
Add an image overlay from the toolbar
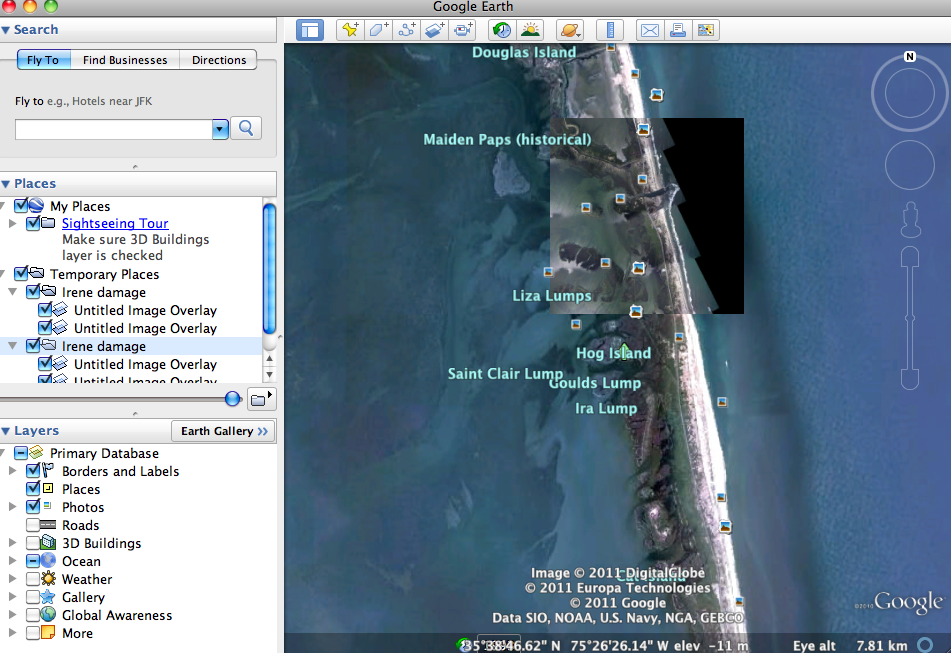[435, 30]
